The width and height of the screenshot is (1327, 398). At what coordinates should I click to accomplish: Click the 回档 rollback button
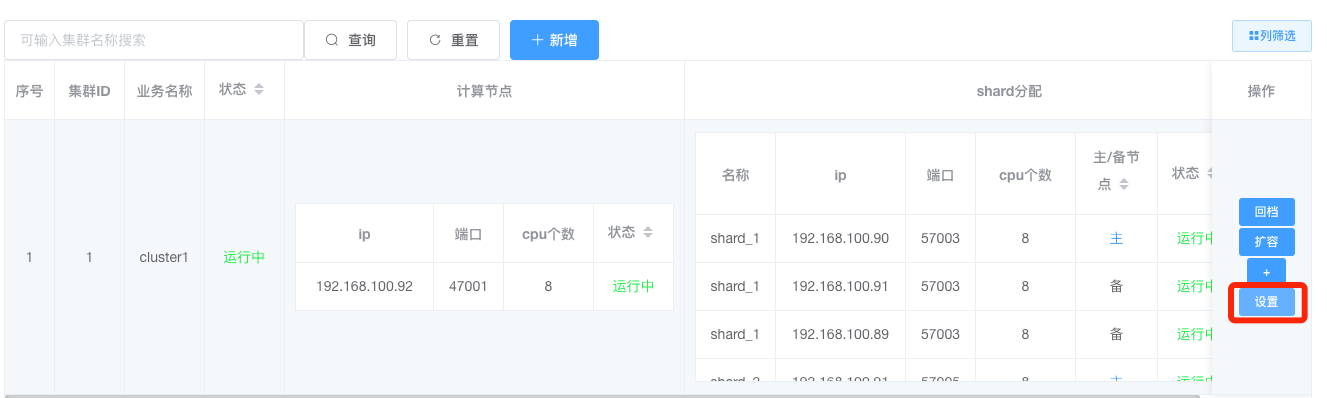coord(1266,212)
